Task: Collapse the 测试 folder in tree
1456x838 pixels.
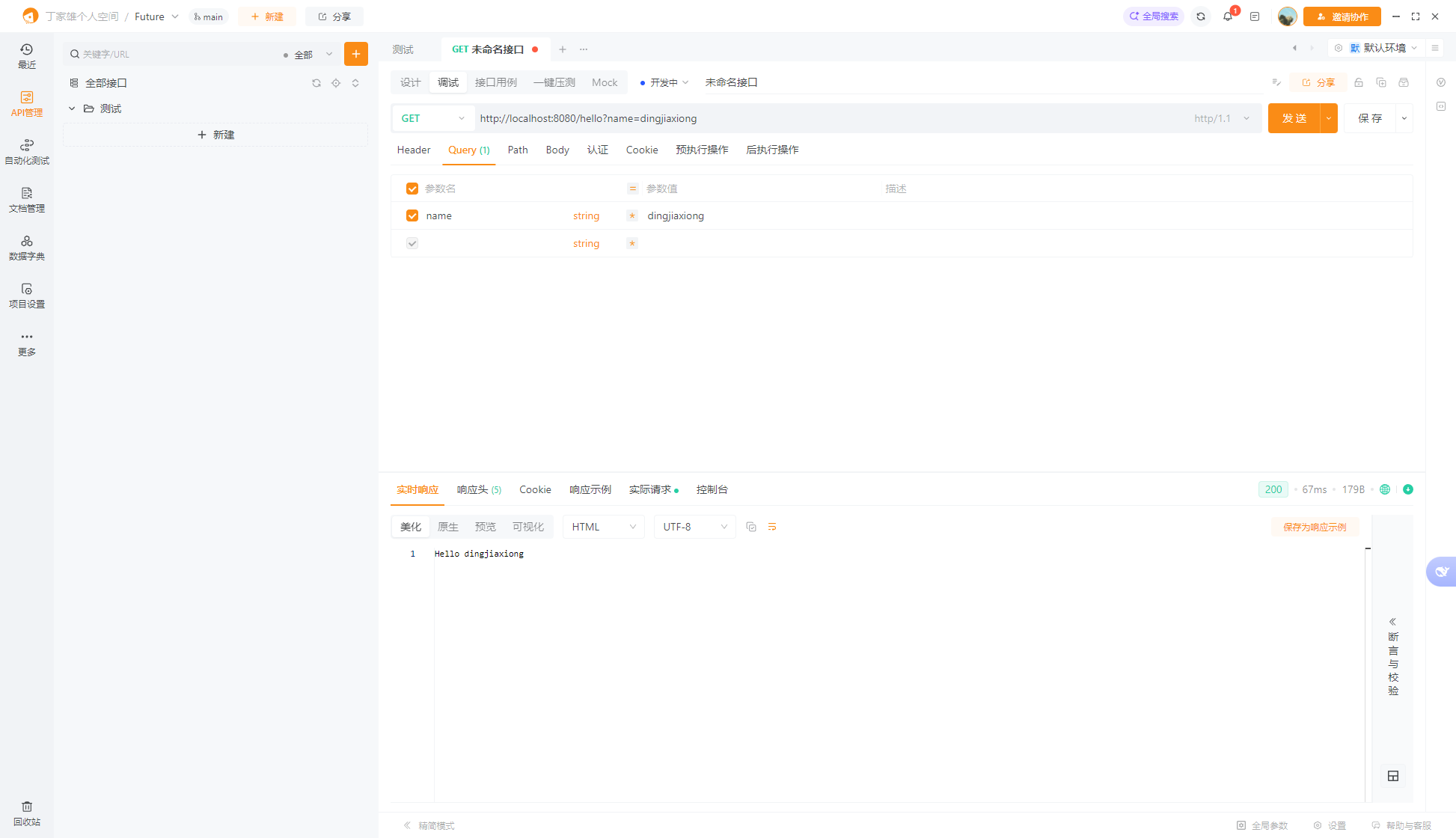Action: click(72, 108)
